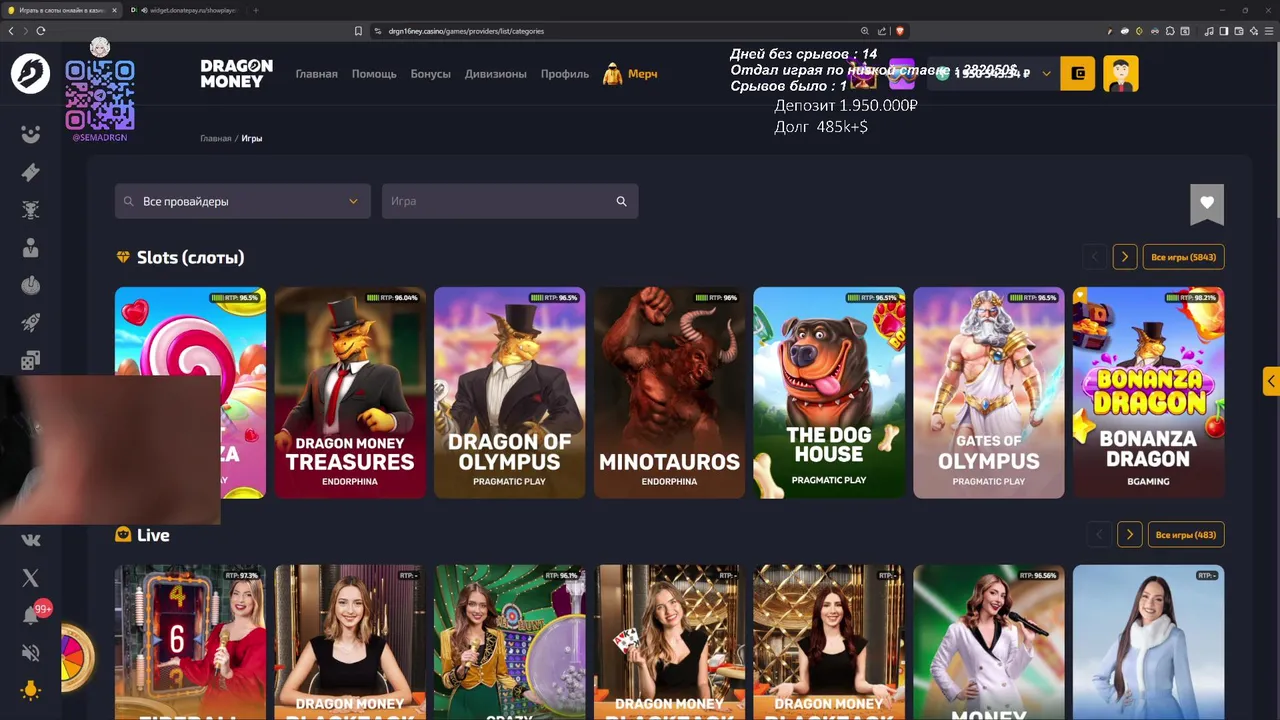Open Gates of Olympus game card
Viewport: 1280px width, 720px height.
988,393
